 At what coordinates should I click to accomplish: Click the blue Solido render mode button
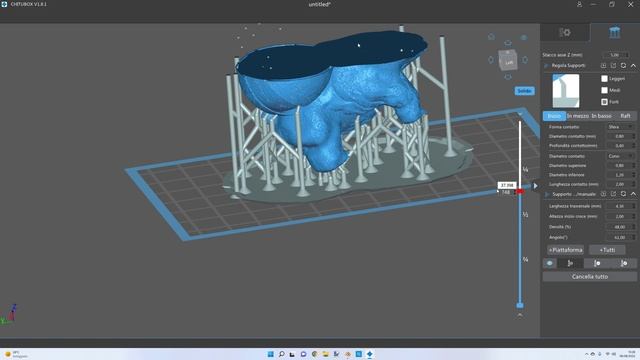(524, 91)
